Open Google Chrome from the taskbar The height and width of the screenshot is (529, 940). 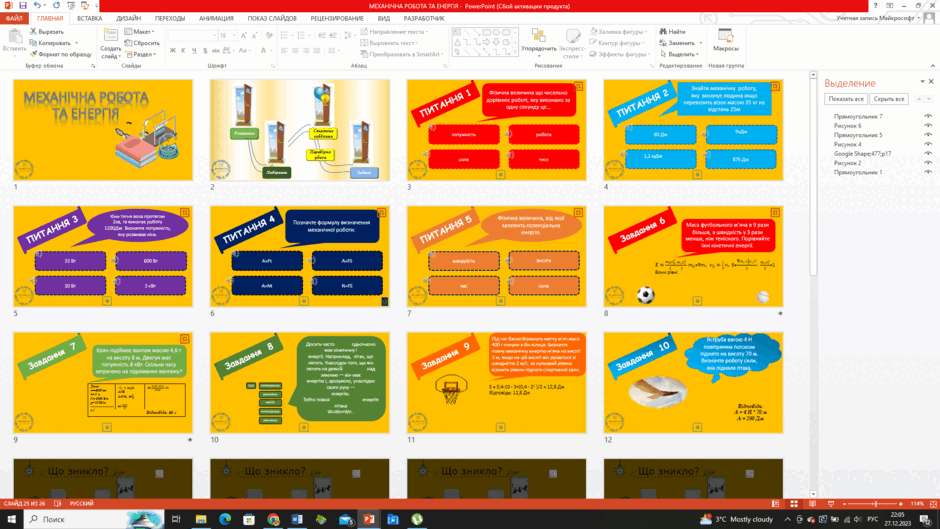click(x=273, y=519)
